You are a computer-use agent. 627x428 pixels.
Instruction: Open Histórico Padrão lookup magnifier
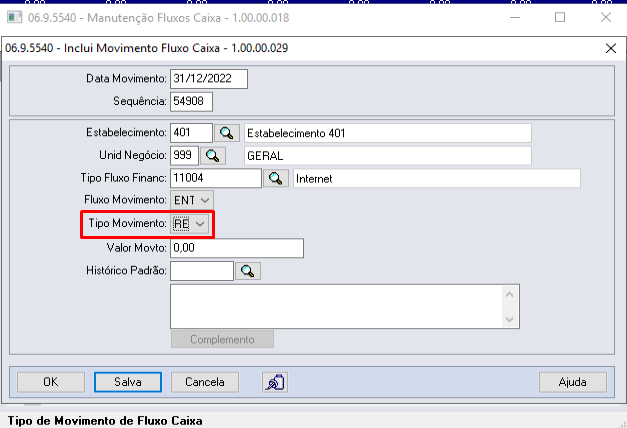click(248, 271)
